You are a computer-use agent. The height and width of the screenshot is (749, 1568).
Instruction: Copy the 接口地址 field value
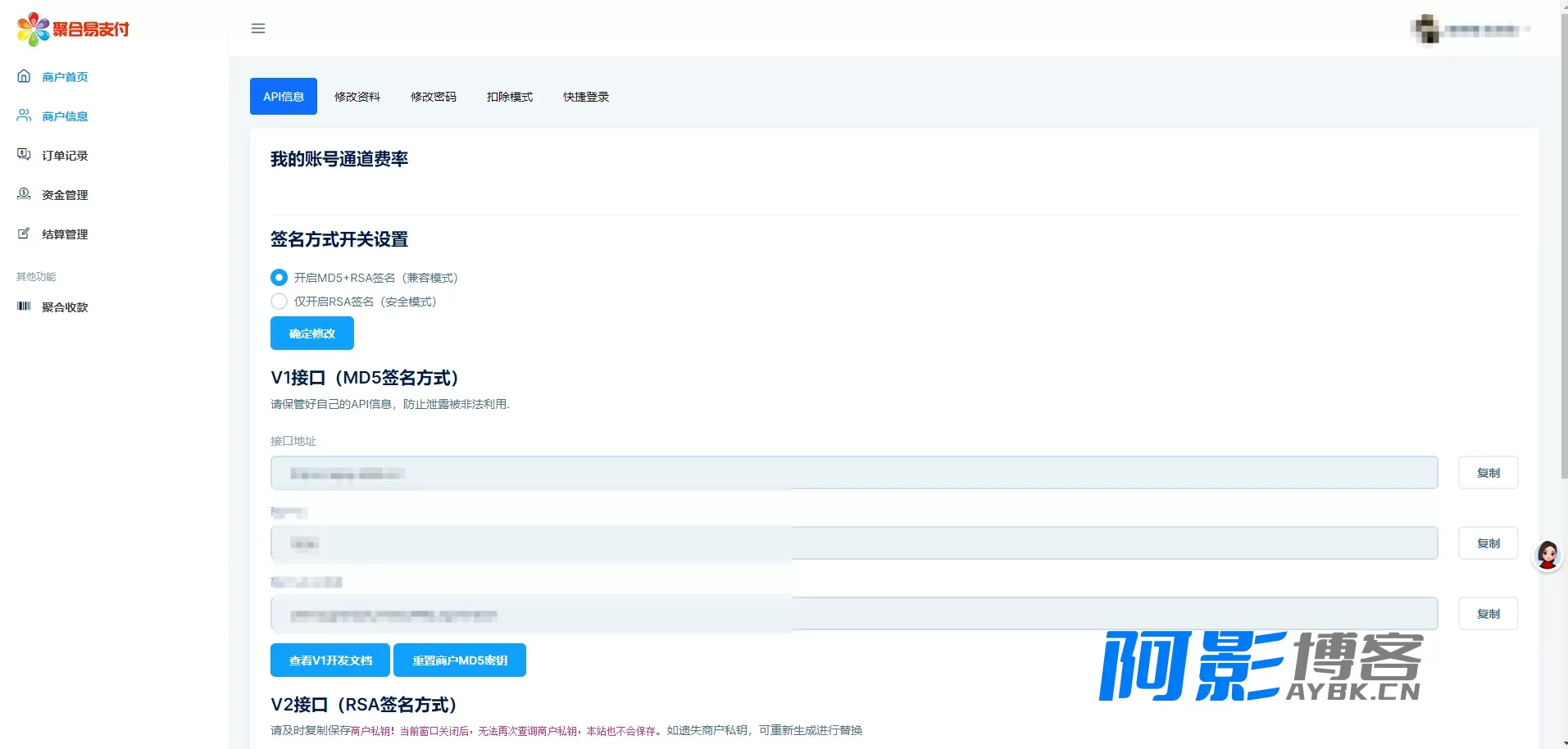click(x=1488, y=473)
